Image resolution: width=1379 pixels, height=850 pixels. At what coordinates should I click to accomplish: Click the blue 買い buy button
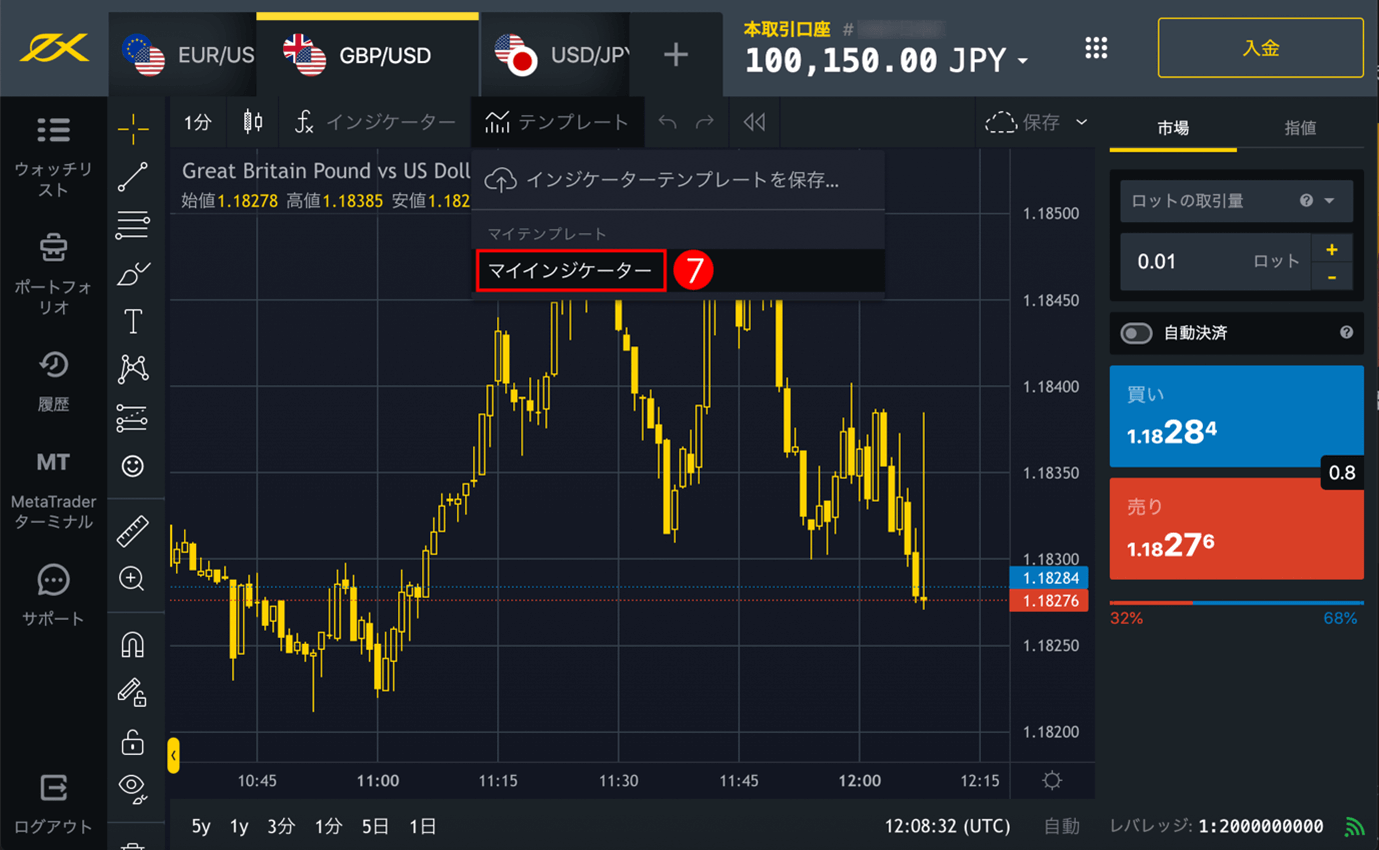1236,416
